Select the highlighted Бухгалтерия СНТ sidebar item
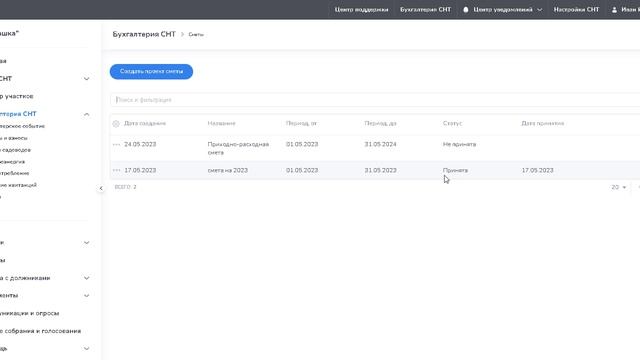 [18, 114]
